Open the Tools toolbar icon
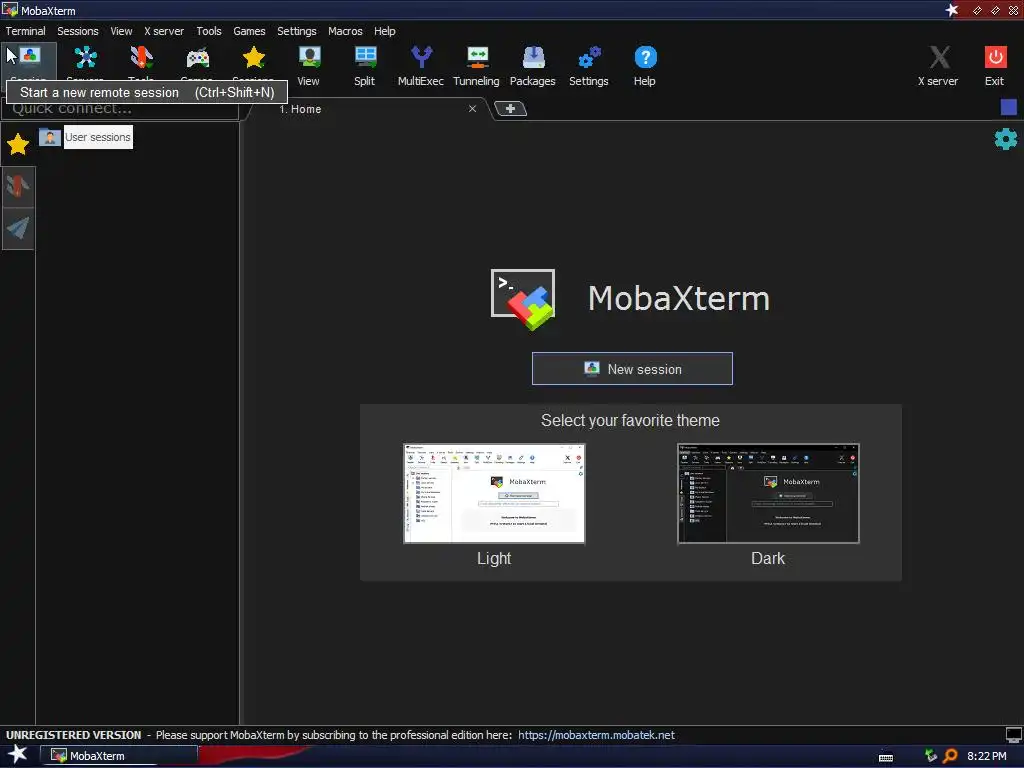 coord(141,58)
